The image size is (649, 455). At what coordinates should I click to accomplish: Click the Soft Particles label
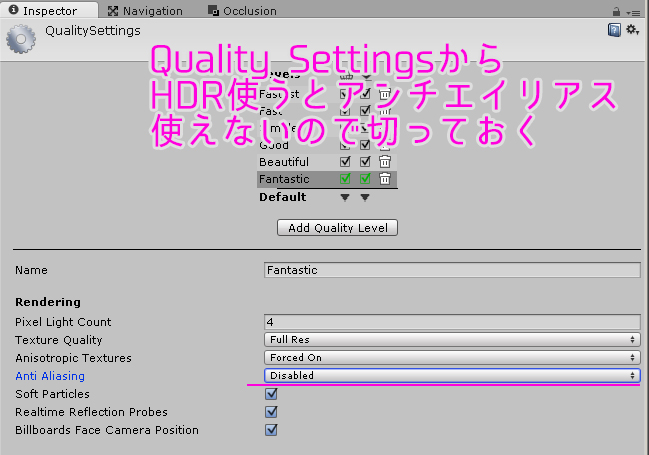53,394
